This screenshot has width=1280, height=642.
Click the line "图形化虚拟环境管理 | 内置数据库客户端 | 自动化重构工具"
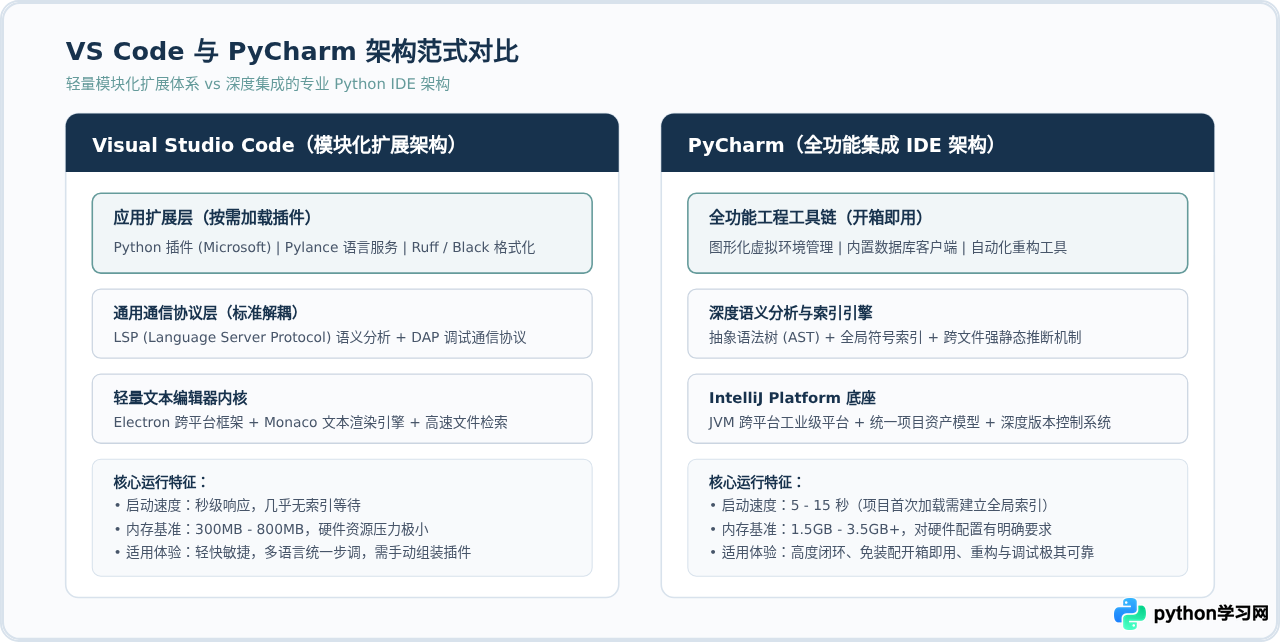(x=888, y=247)
